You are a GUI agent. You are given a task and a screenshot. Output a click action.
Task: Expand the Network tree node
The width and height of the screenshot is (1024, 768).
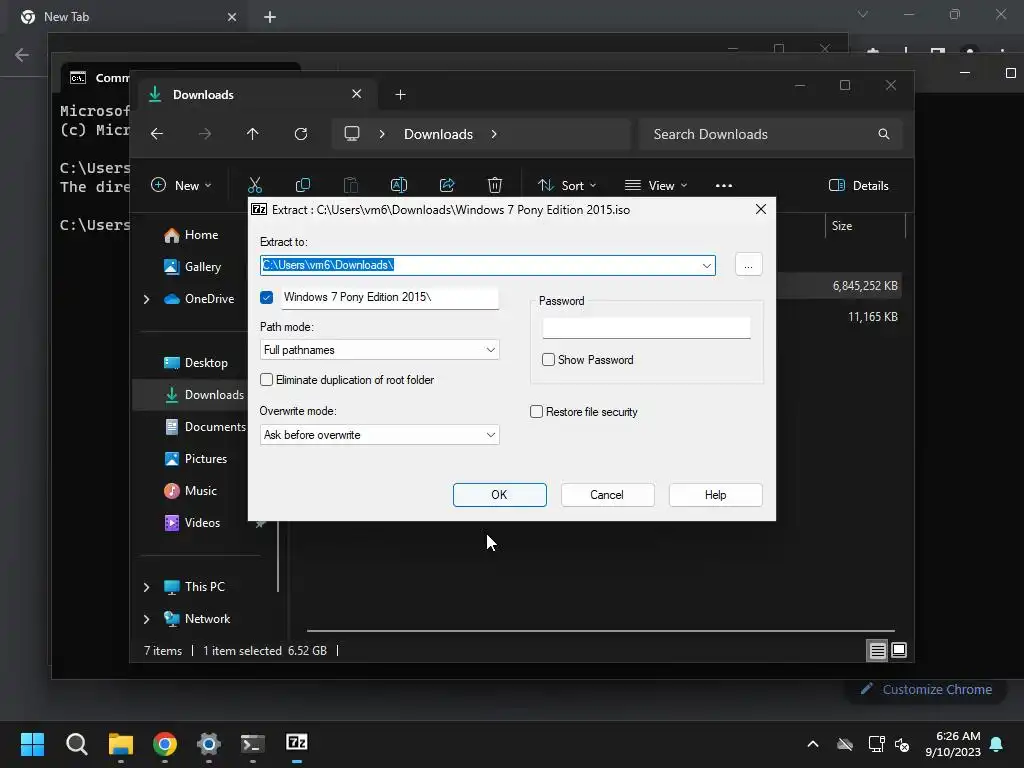tap(146, 619)
